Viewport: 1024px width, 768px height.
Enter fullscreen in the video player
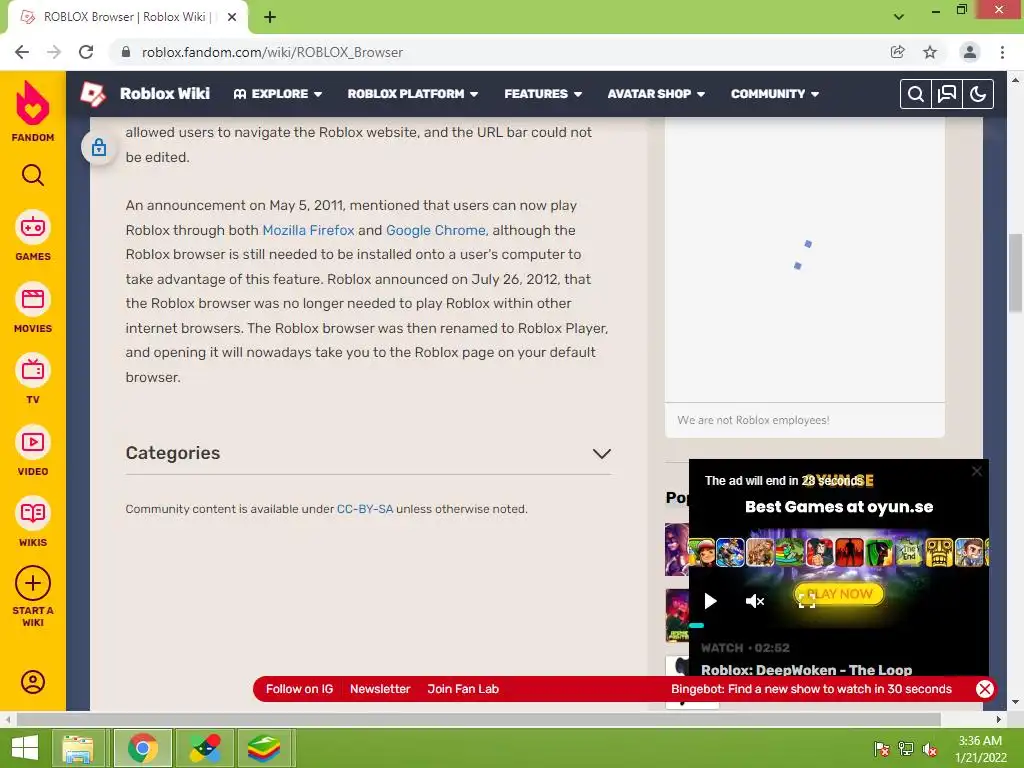click(807, 601)
